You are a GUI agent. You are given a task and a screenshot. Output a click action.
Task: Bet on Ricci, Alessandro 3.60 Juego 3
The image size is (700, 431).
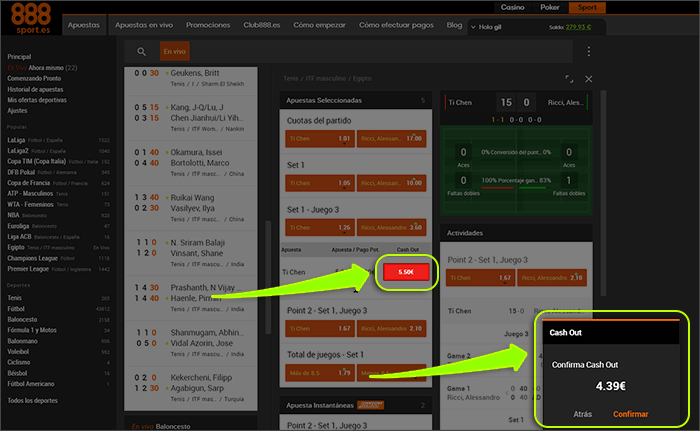[392, 227]
